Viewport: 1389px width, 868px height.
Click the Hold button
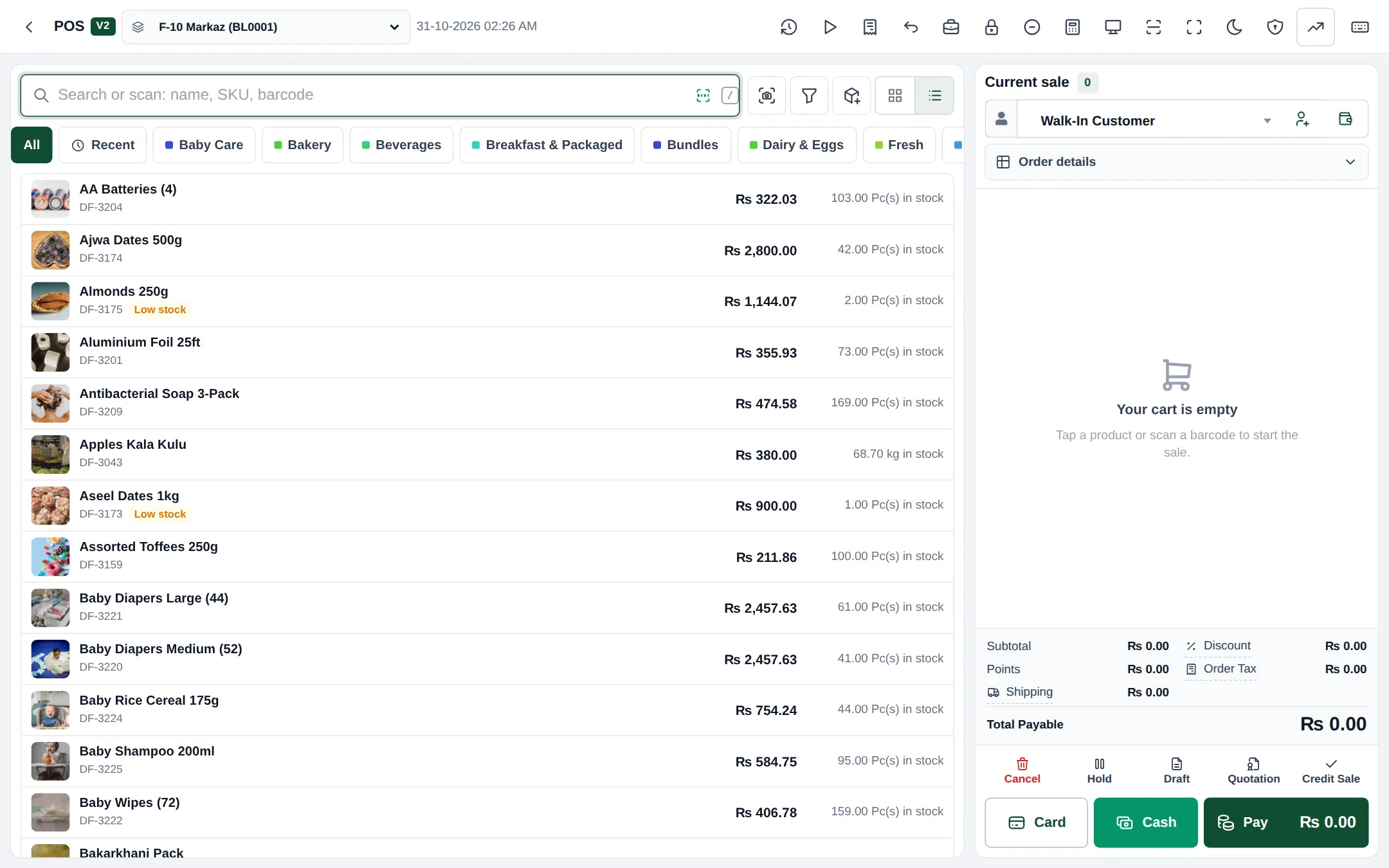pos(1099,771)
